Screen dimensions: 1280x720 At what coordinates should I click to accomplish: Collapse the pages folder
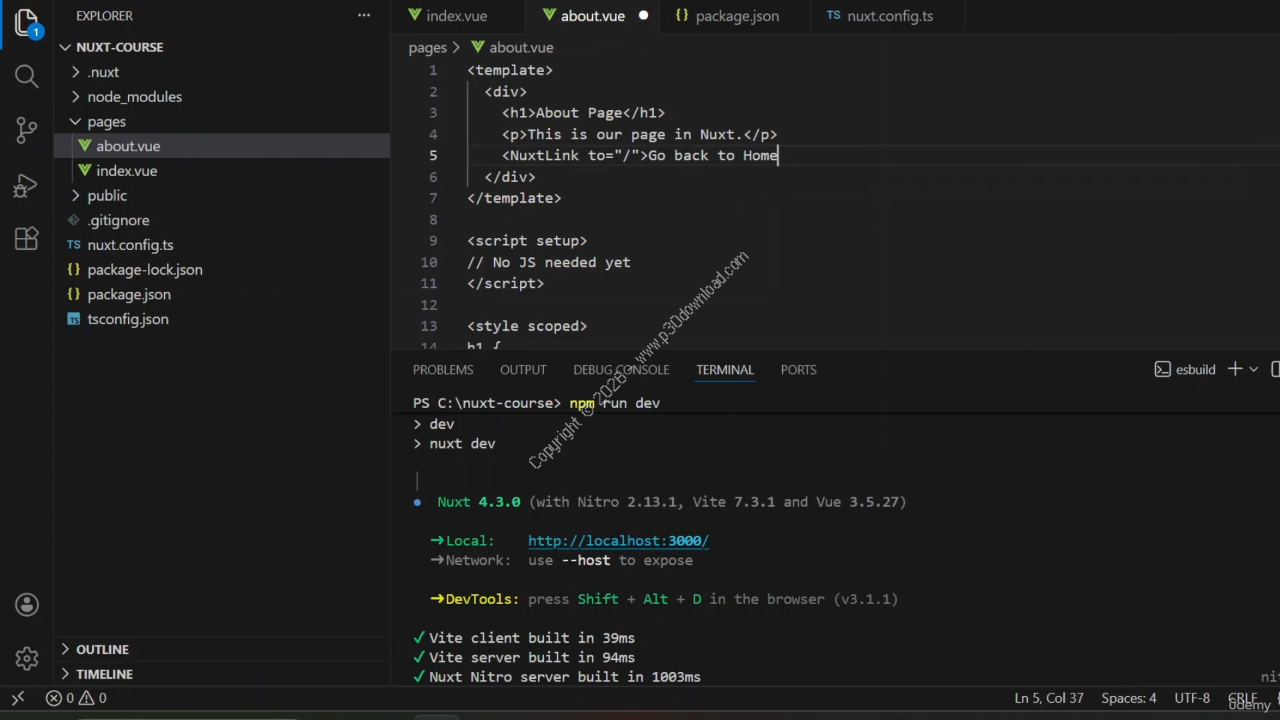(x=106, y=122)
